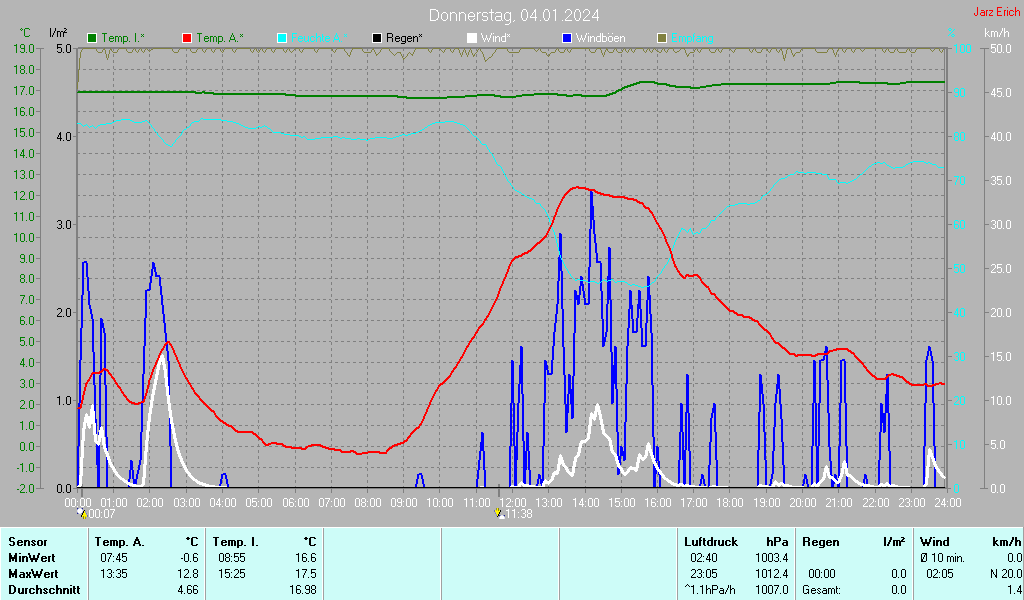
Task: Click the 'Regen' column header in the table
Action: point(820,542)
